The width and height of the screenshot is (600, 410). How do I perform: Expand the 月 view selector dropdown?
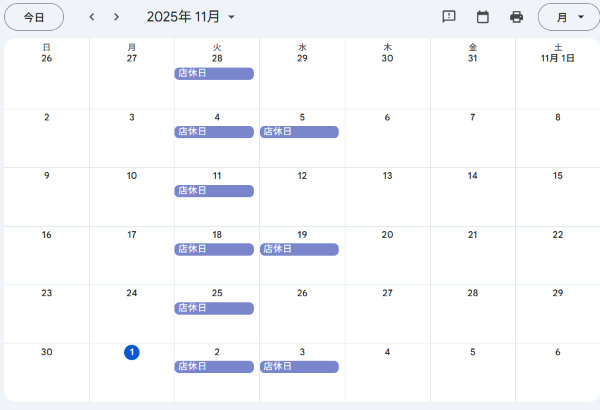pyautogui.click(x=567, y=17)
